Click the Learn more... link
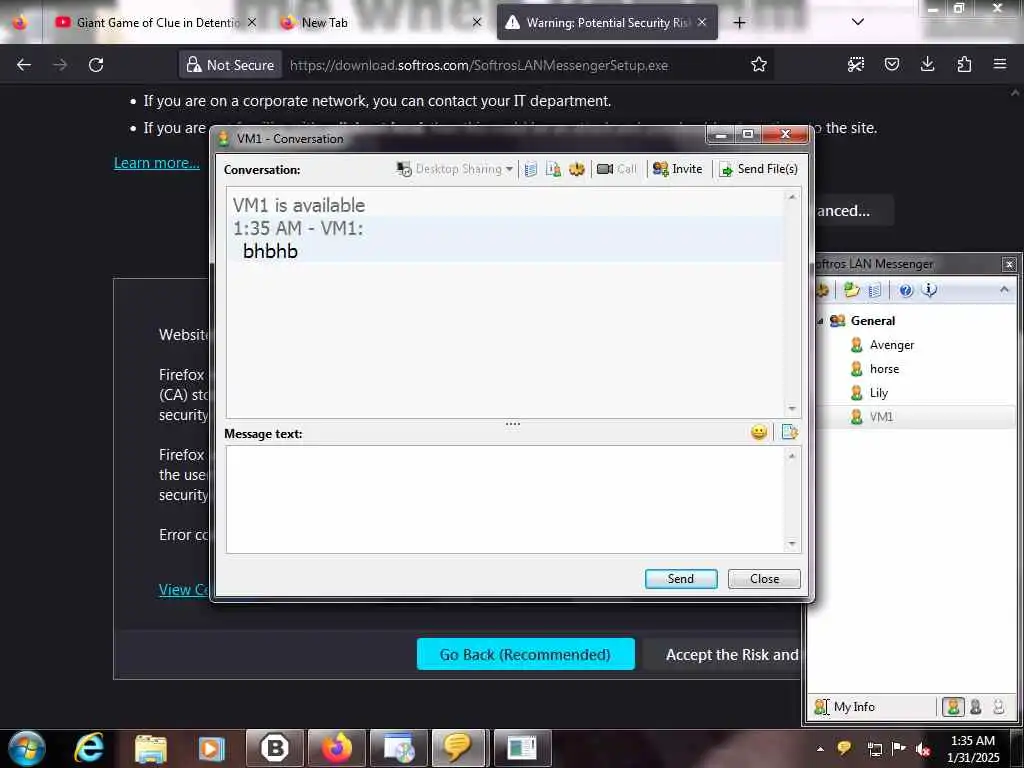Screen dimensions: 1024x768 [157, 163]
